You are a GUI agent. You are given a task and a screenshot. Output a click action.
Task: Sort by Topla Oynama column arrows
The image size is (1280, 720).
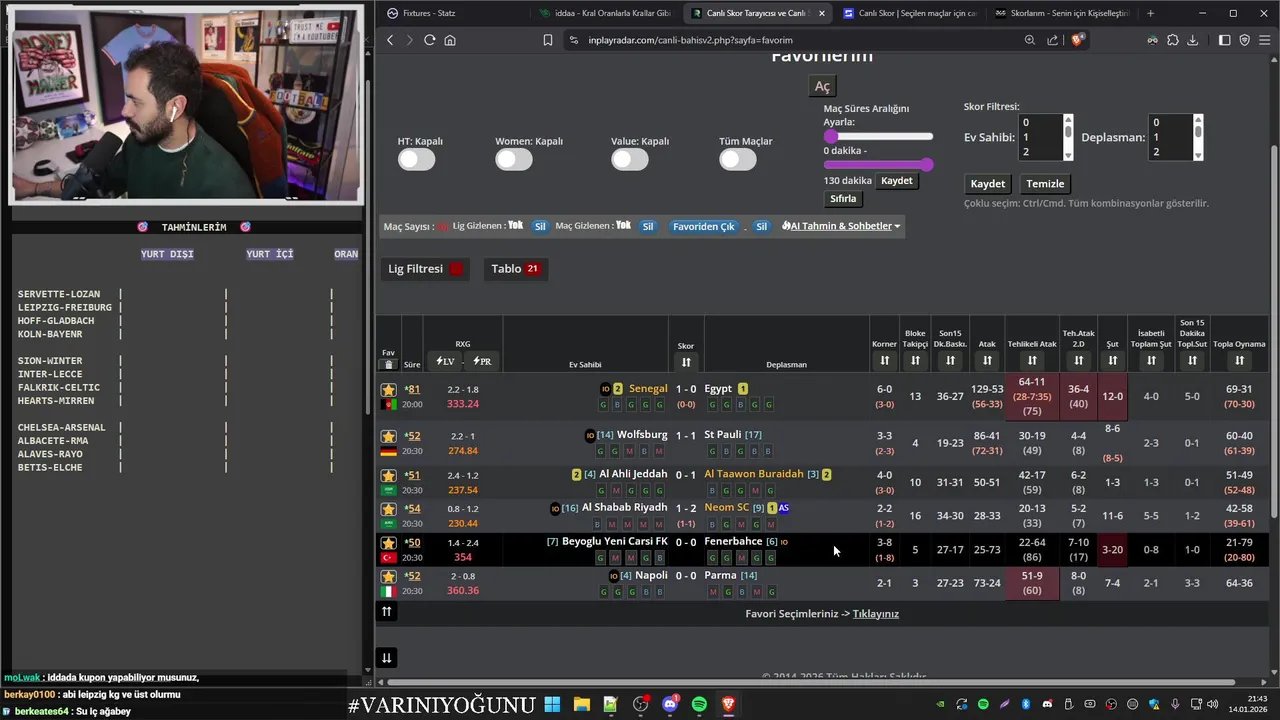[x=1239, y=361]
